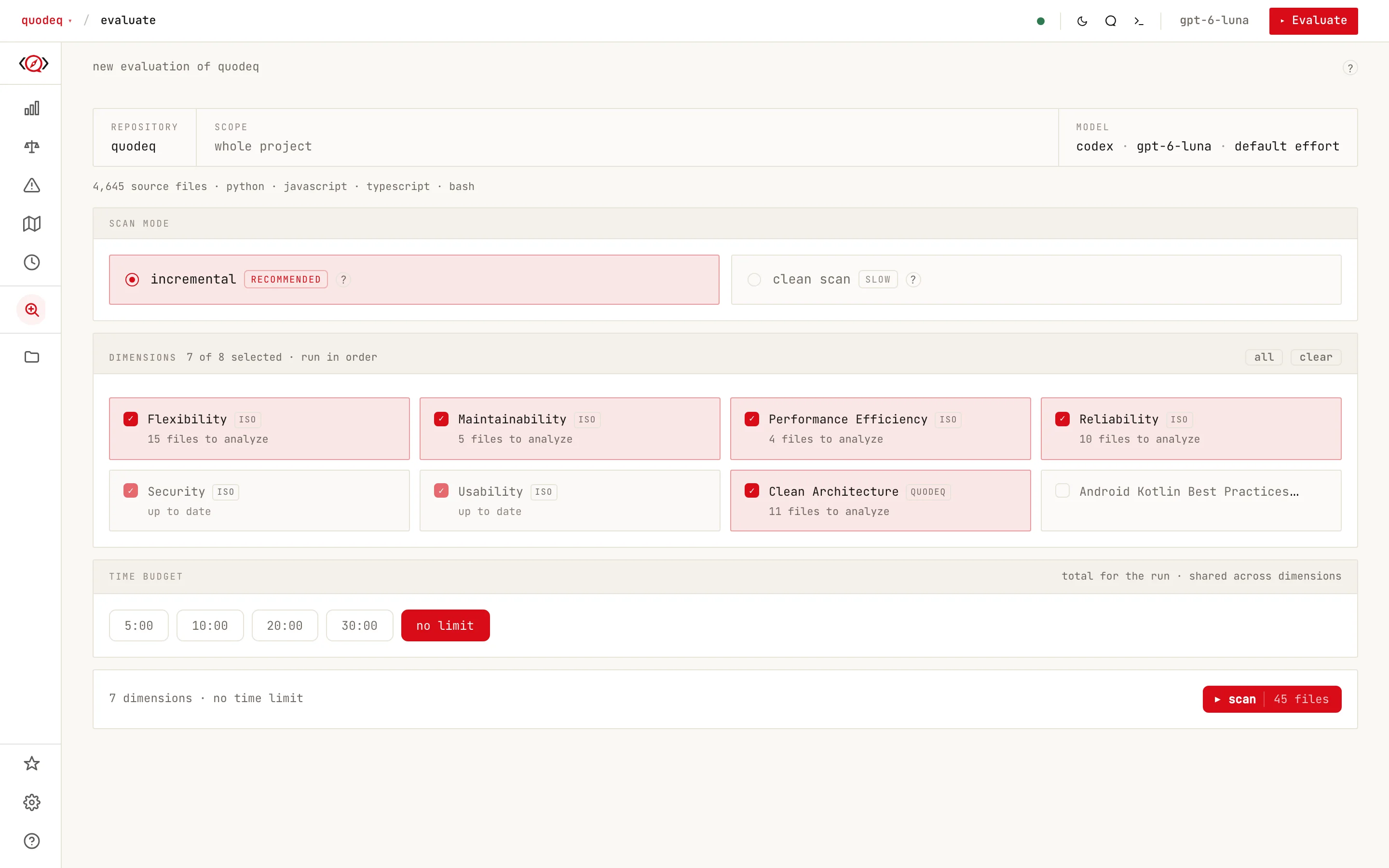Open the balance scales sidebar icon

[x=31, y=147]
